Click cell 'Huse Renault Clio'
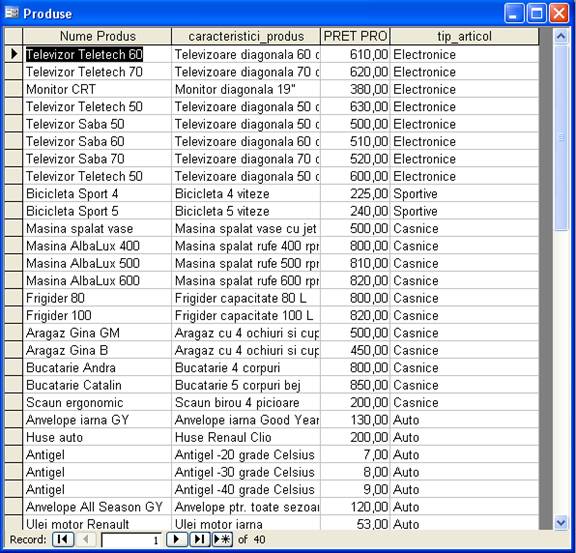 click(x=246, y=437)
